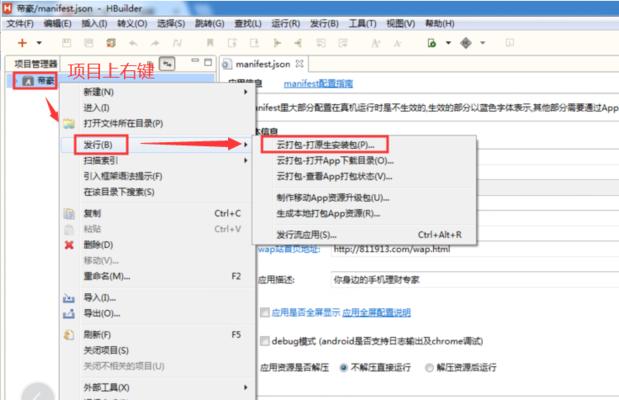Screen dimensions: 619x400
Task: Click the smaller-A decrease font size icon
Action: pos(397,43)
